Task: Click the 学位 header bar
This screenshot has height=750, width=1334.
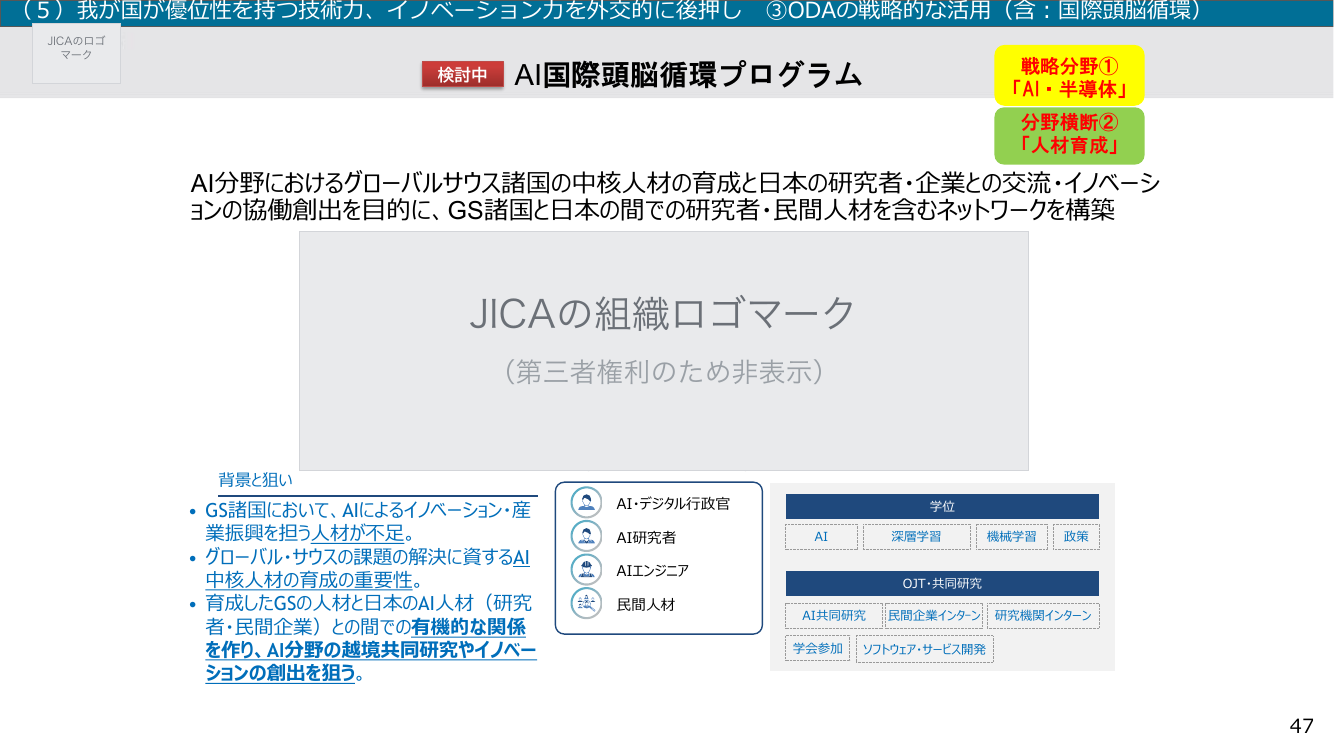Action: pyautogui.click(x=942, y=506)
